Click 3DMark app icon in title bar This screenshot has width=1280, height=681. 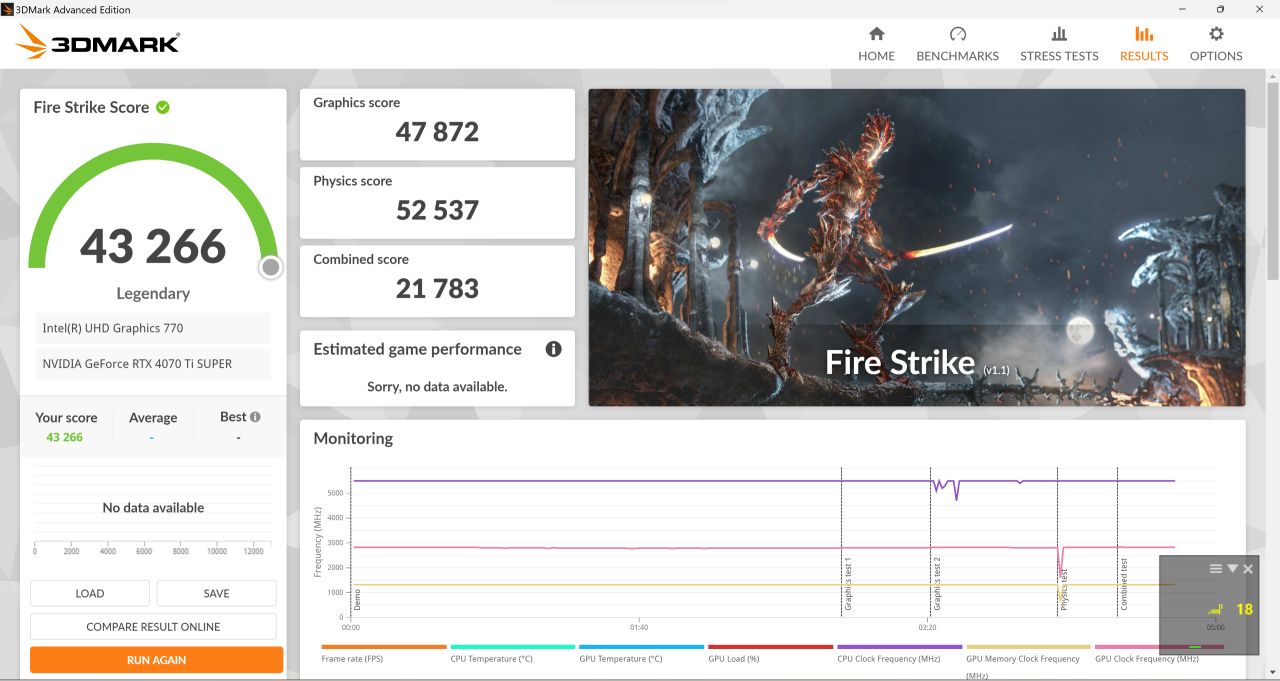point(8,9)
